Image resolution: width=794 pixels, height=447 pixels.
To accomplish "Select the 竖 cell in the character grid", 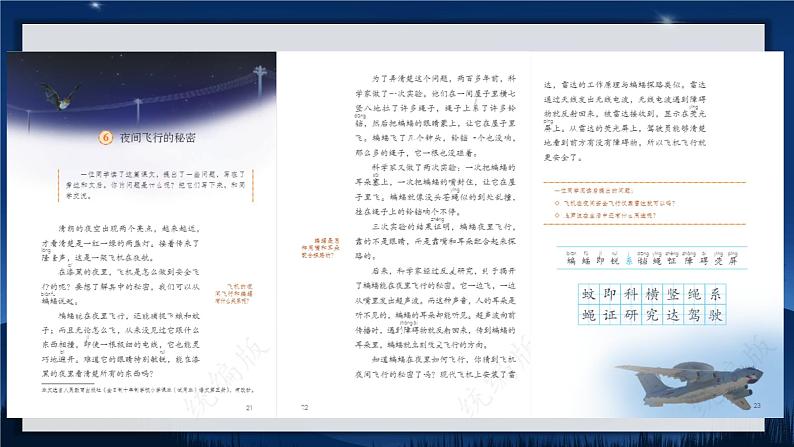I will pyautogui.click(x=673, y=294).
